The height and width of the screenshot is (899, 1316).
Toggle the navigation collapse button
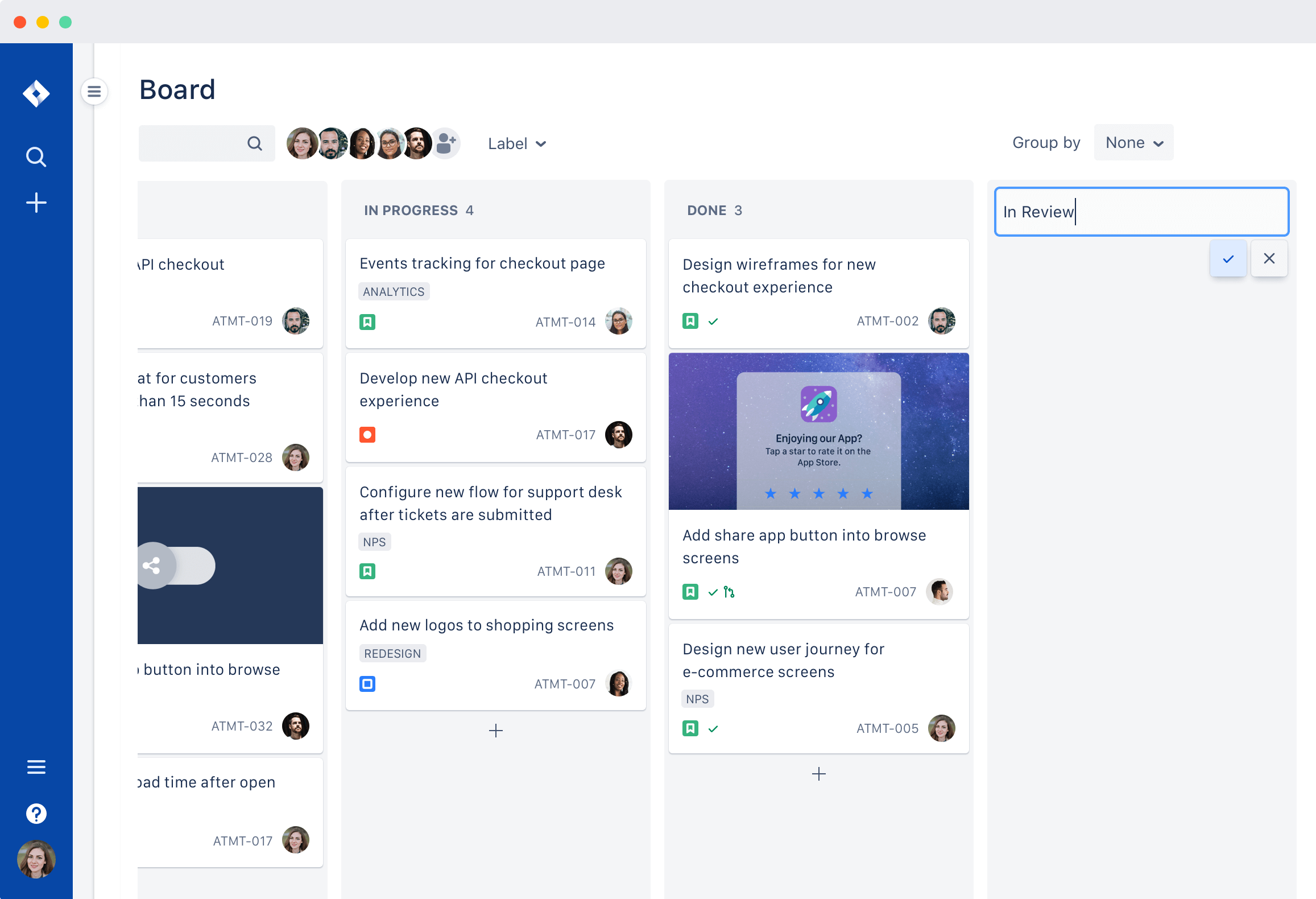click(94, 91)
